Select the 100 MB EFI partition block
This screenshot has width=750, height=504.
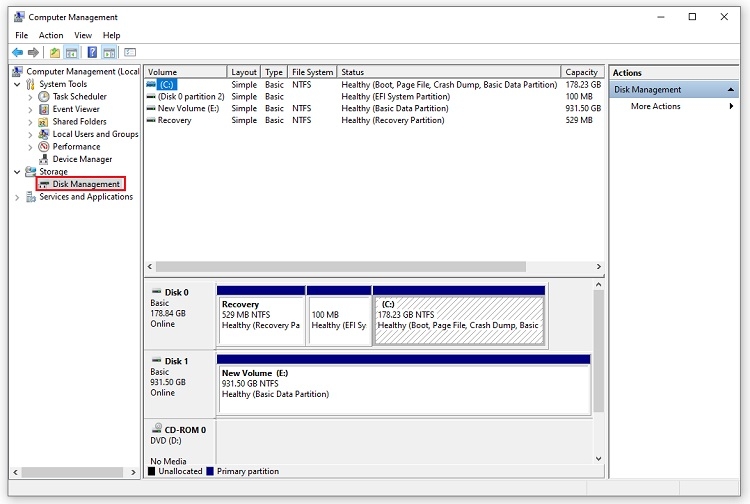pos(339,316)
